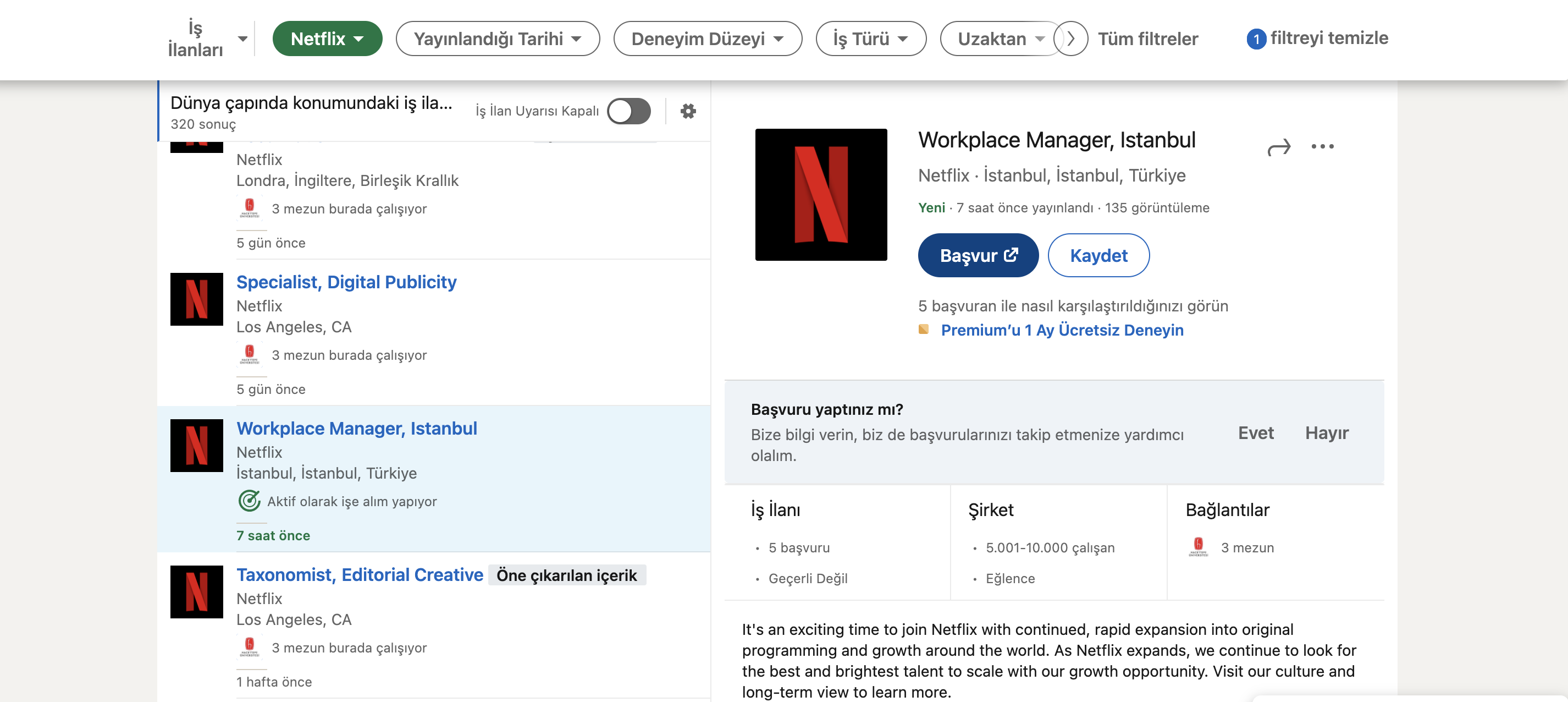Click the large Netflix logo in job details
Image resolution: width=1568 pixels, height=702 pixels.
tap(820, 194)
